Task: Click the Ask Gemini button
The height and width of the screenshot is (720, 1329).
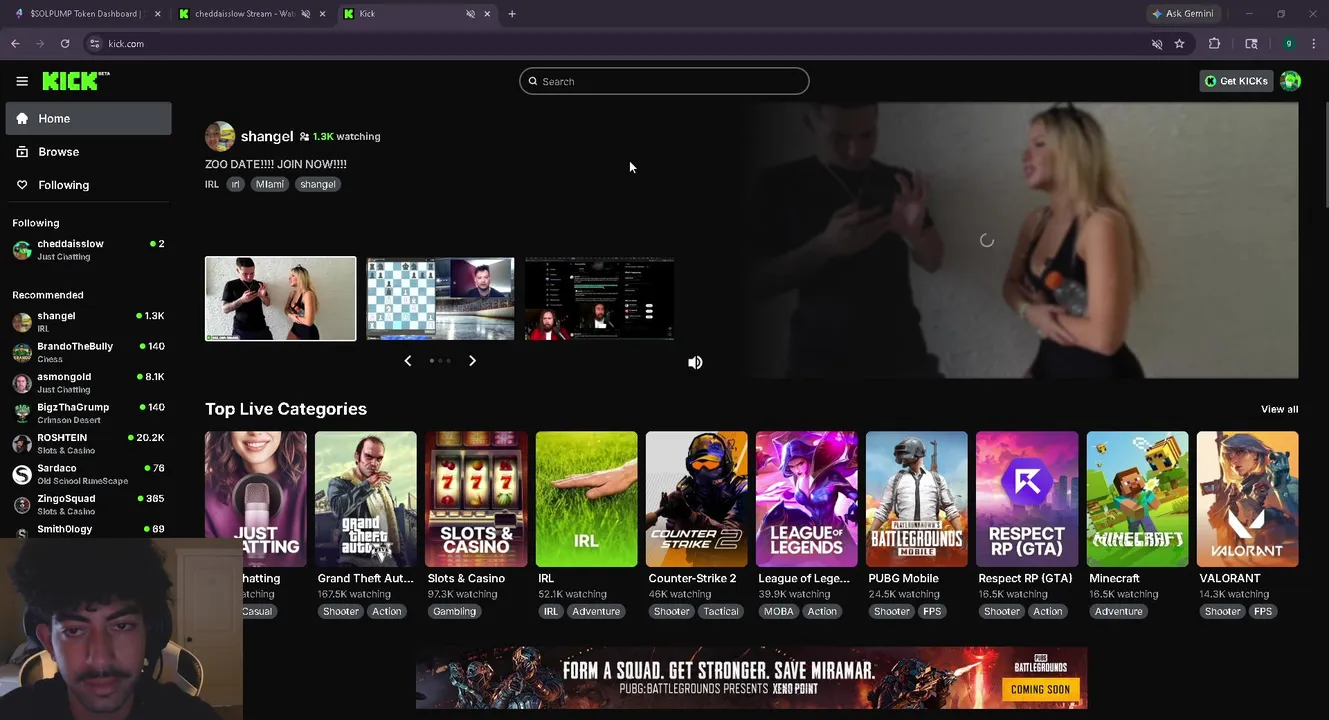Action: [1183, 14]
